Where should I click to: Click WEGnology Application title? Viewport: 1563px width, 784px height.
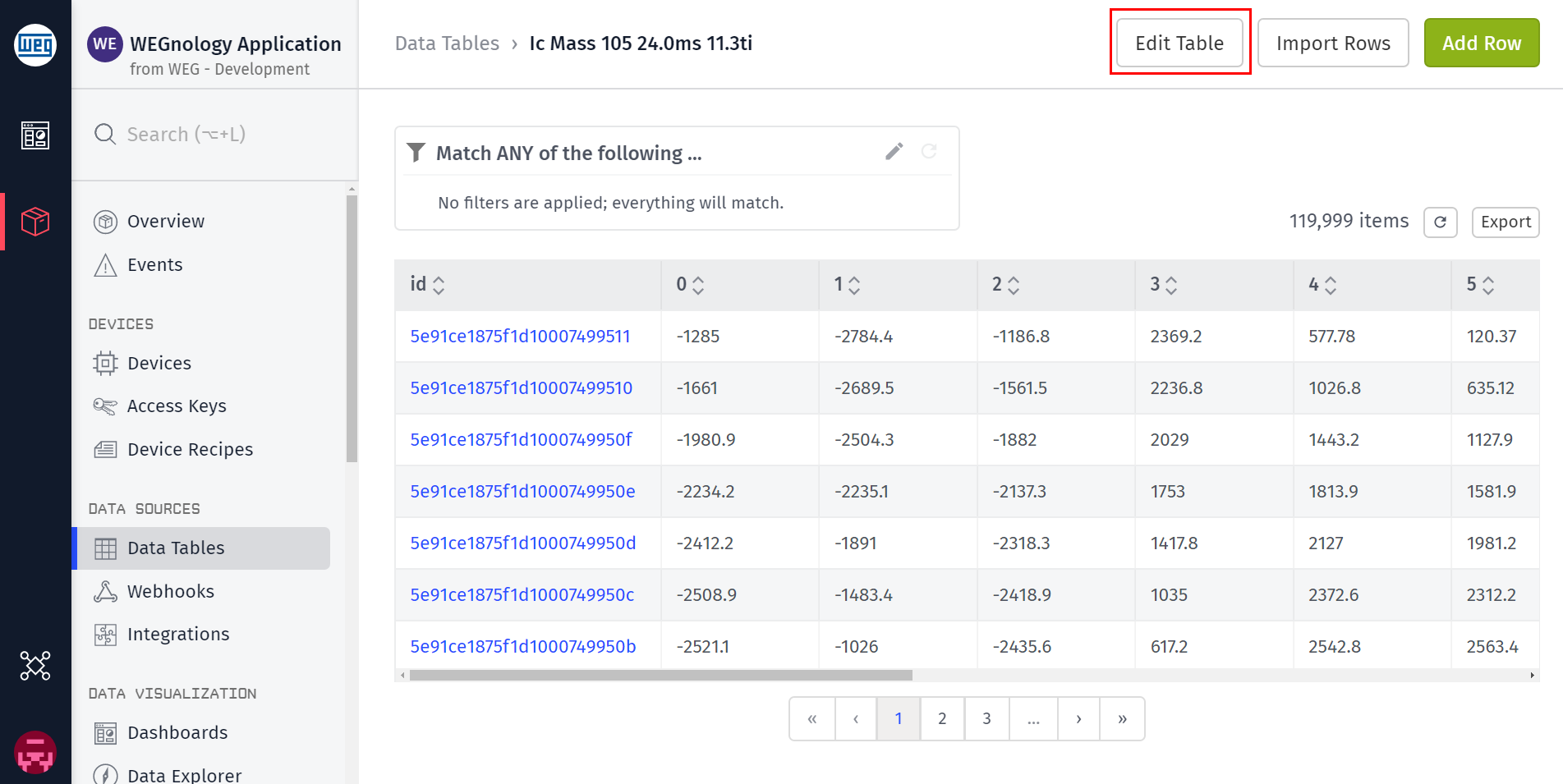[x=236, y=44]
